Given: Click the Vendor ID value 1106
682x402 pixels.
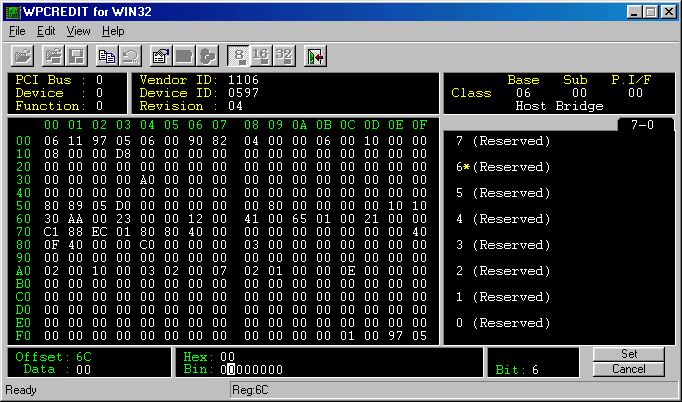Looking at the screenshot, I should pyautogui.click(x=243, y=80).
